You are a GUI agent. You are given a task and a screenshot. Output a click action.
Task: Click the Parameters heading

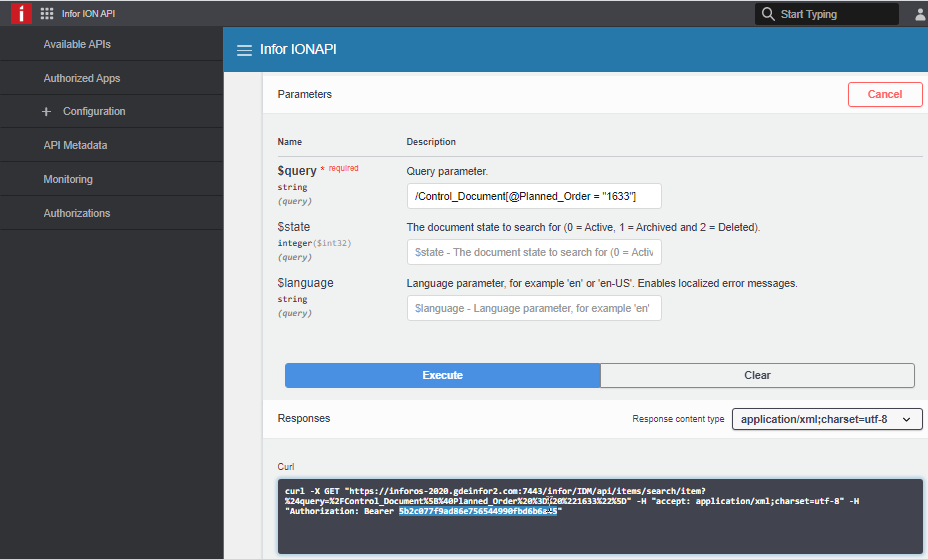point(305,95)
